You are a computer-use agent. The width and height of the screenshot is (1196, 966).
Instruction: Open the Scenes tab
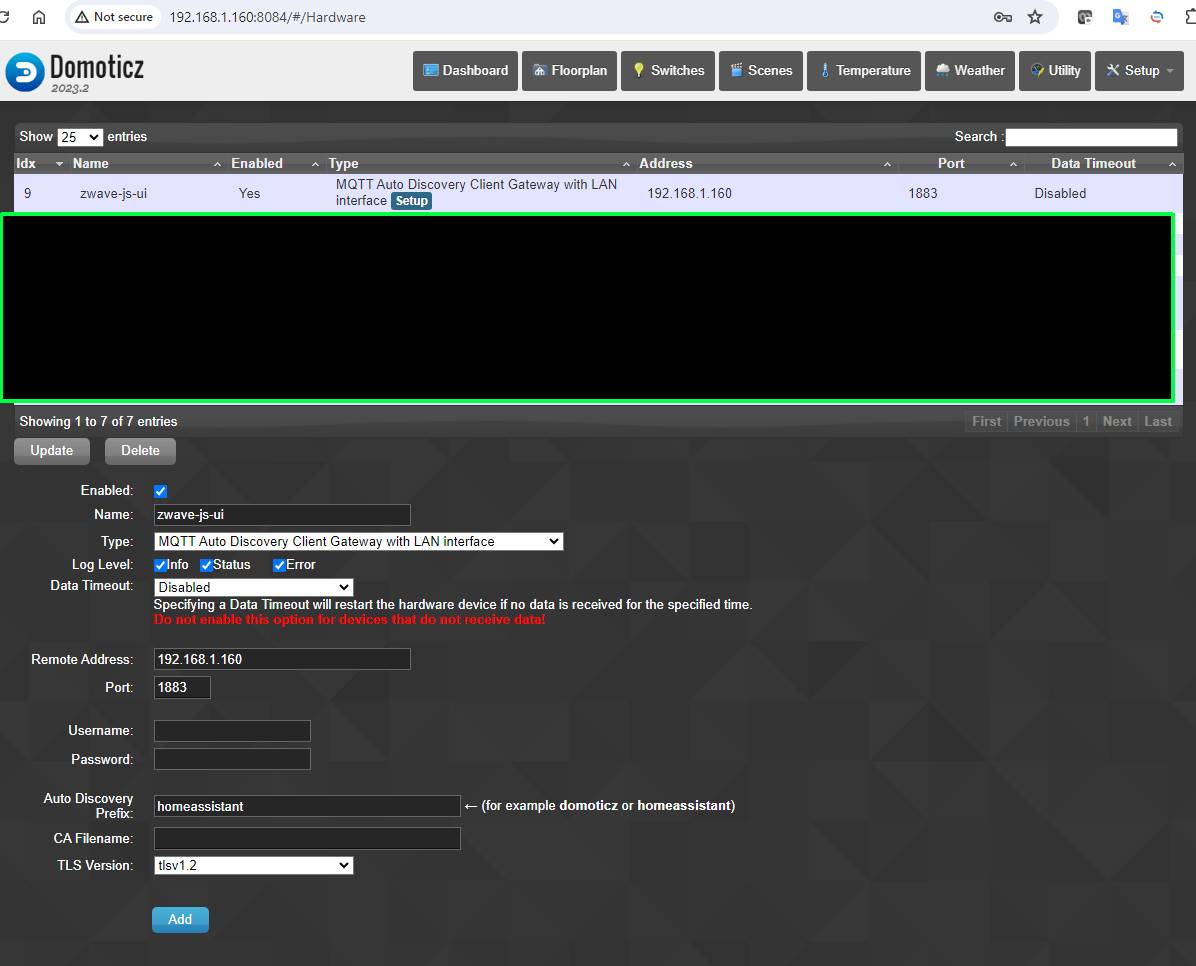pos(761,71)
